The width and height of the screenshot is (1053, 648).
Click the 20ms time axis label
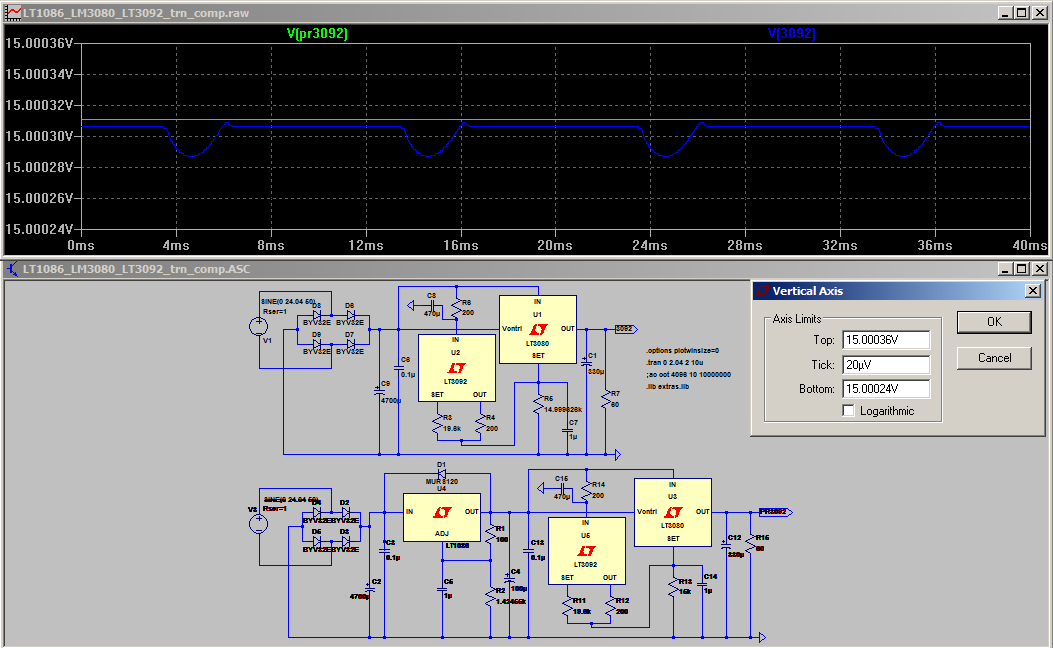[555, 245]
